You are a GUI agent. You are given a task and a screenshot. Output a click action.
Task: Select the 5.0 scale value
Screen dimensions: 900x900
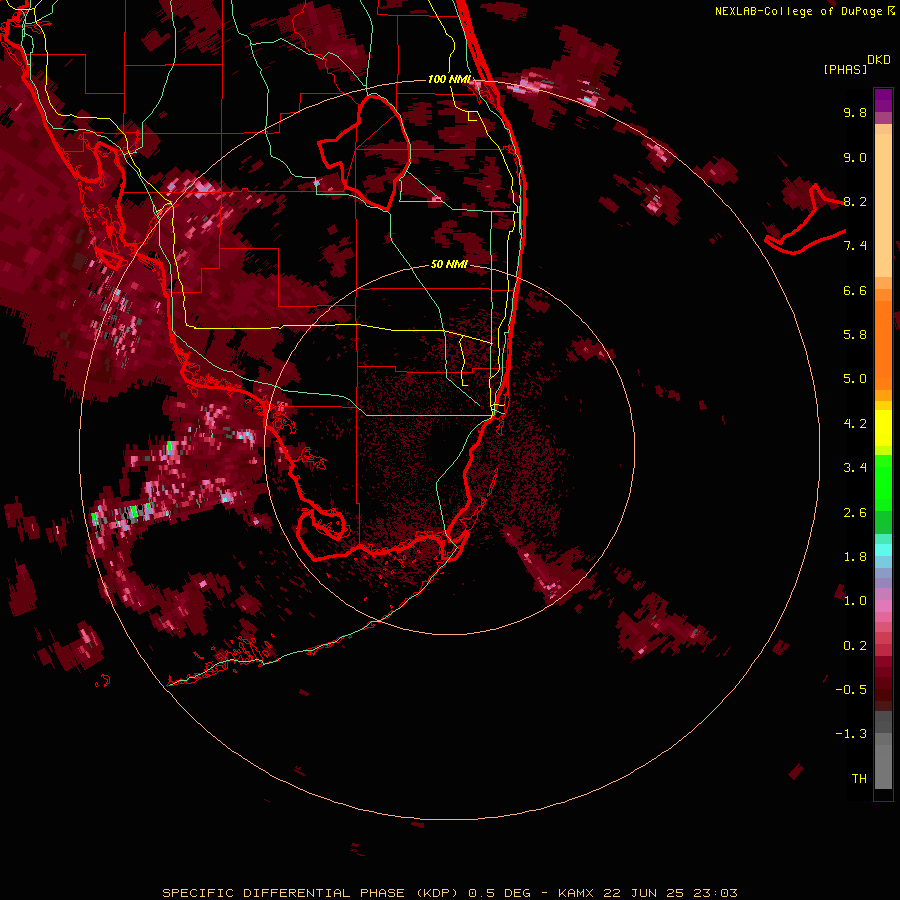(x=855, y=379)
